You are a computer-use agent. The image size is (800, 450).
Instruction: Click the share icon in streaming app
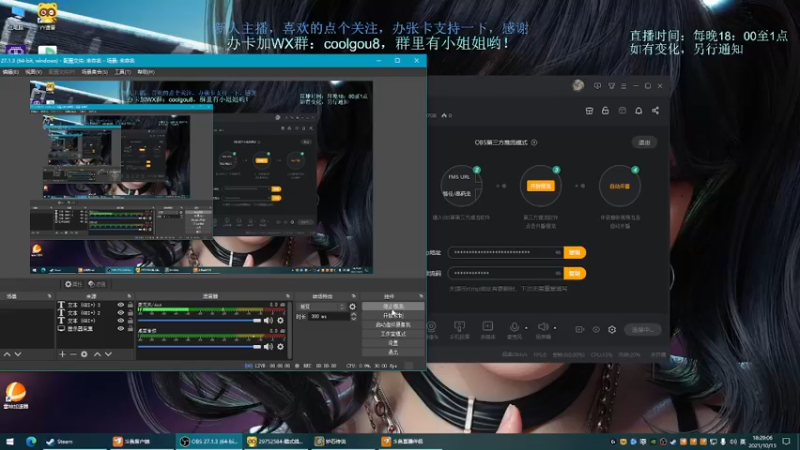click(655, 111)
